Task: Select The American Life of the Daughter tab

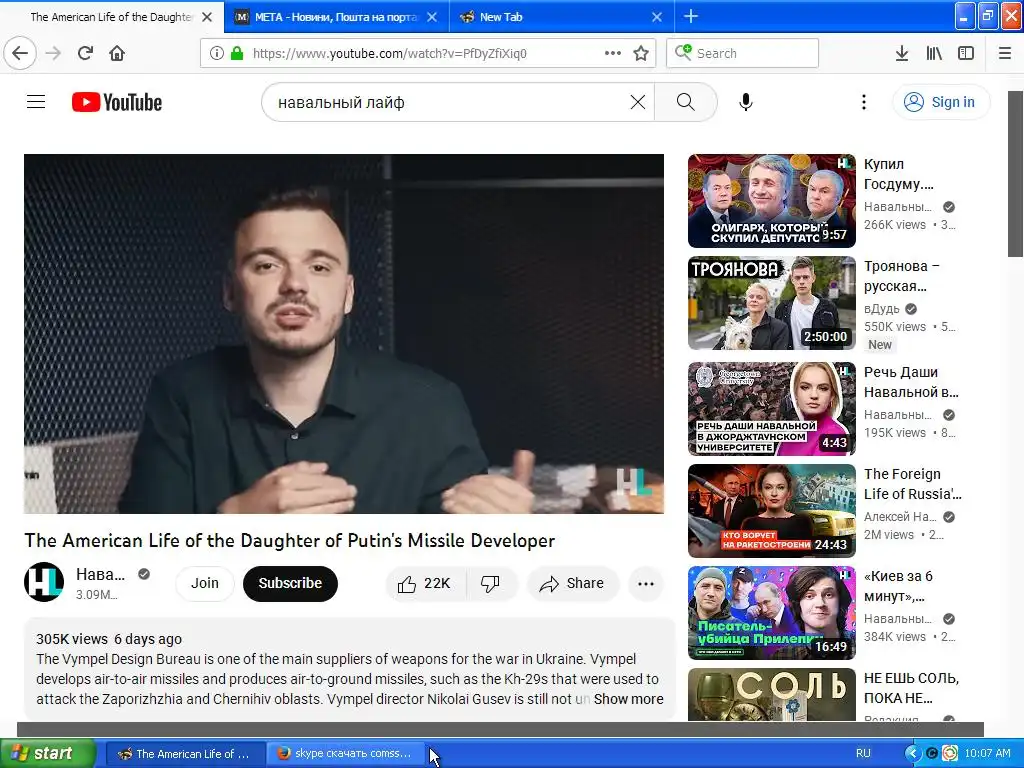Action: click(111, 17)
